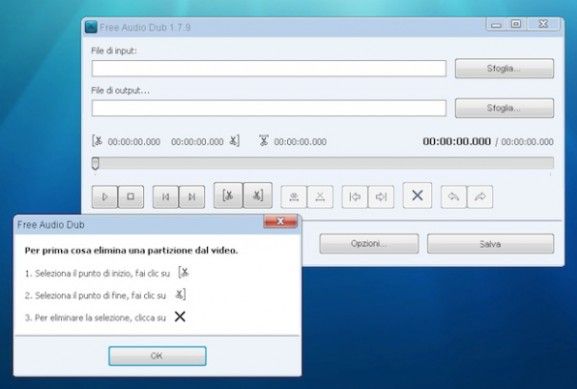Stop playback with the stop button
The height and width of the screenshot is (389, 577).
click(x=131, y=197)
